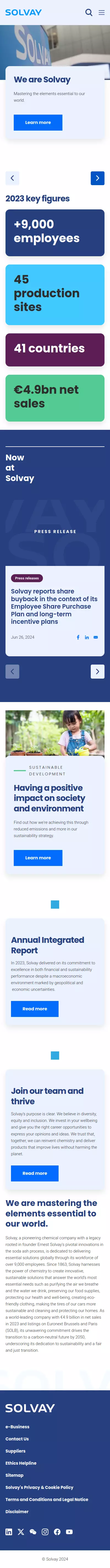Click the Solvay logo in header

pyautogui.click(x=24, y=12)
